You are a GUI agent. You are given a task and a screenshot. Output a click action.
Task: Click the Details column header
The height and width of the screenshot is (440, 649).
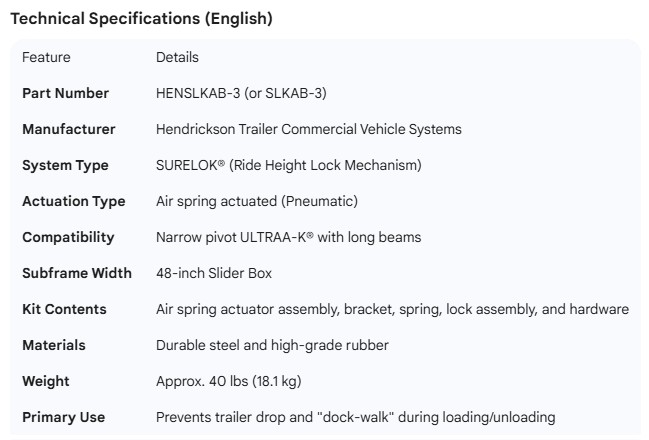click(177, 57)
